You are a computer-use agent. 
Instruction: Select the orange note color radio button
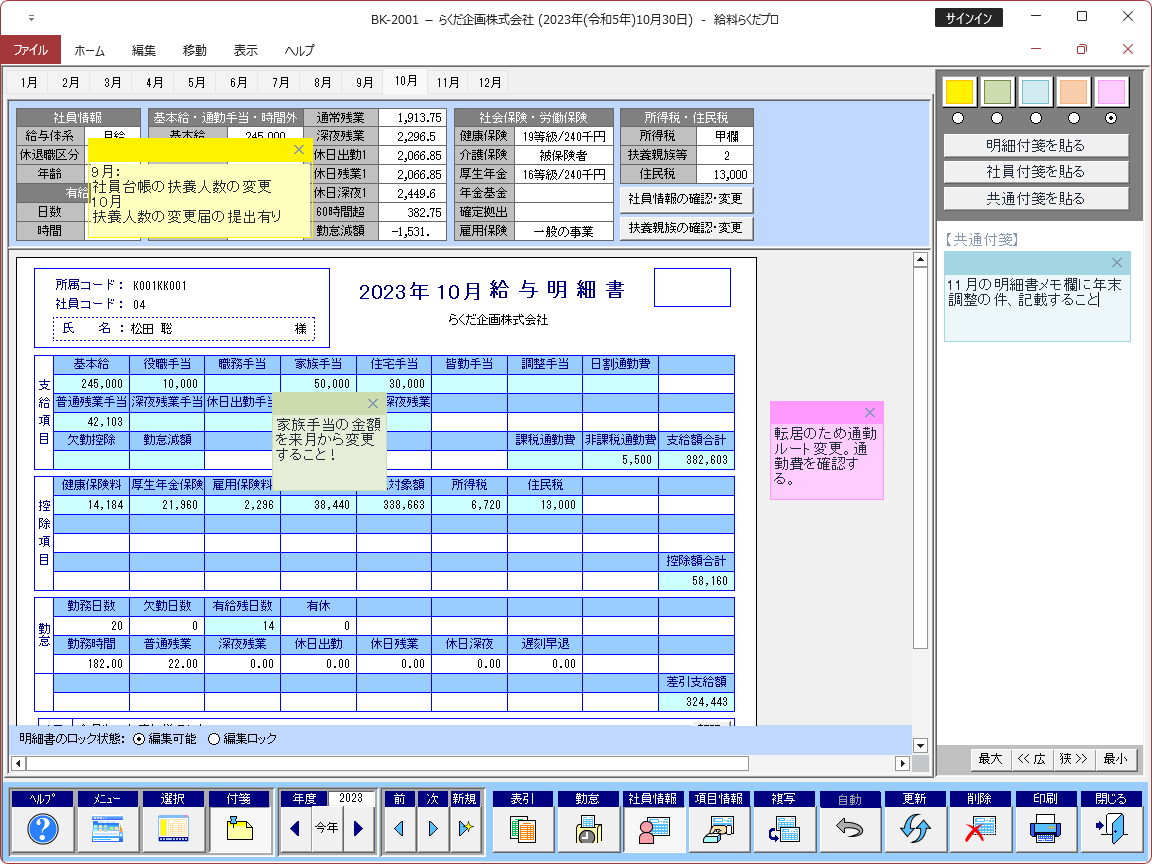(1073, 118)
